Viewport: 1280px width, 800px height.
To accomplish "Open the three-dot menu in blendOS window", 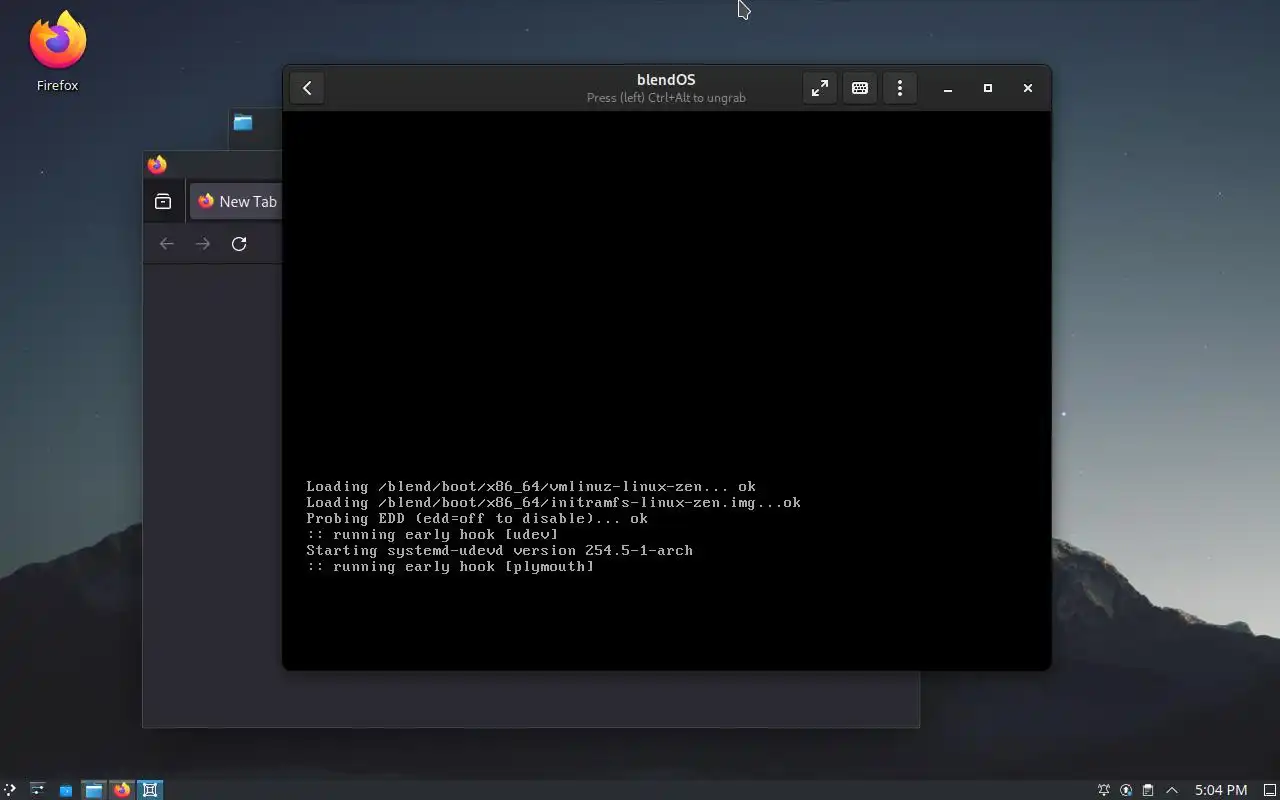I will [x=900, y=88].
